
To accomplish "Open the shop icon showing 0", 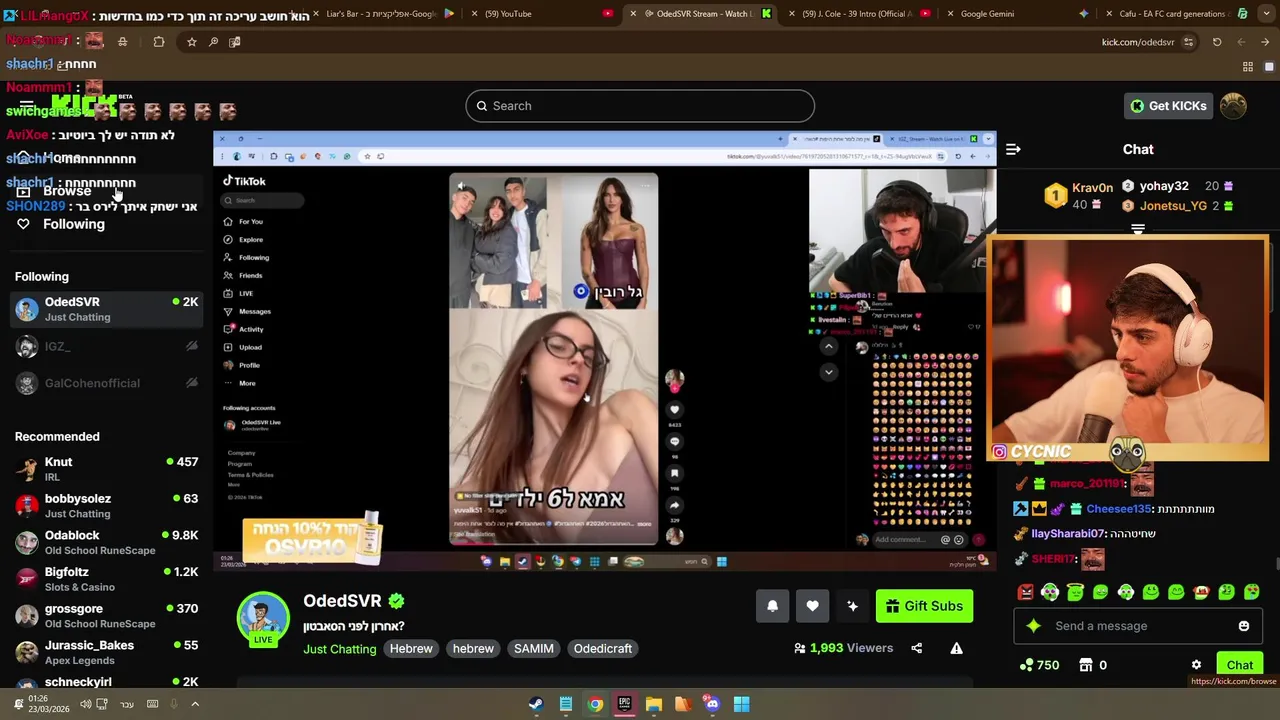I will 1093,665.
